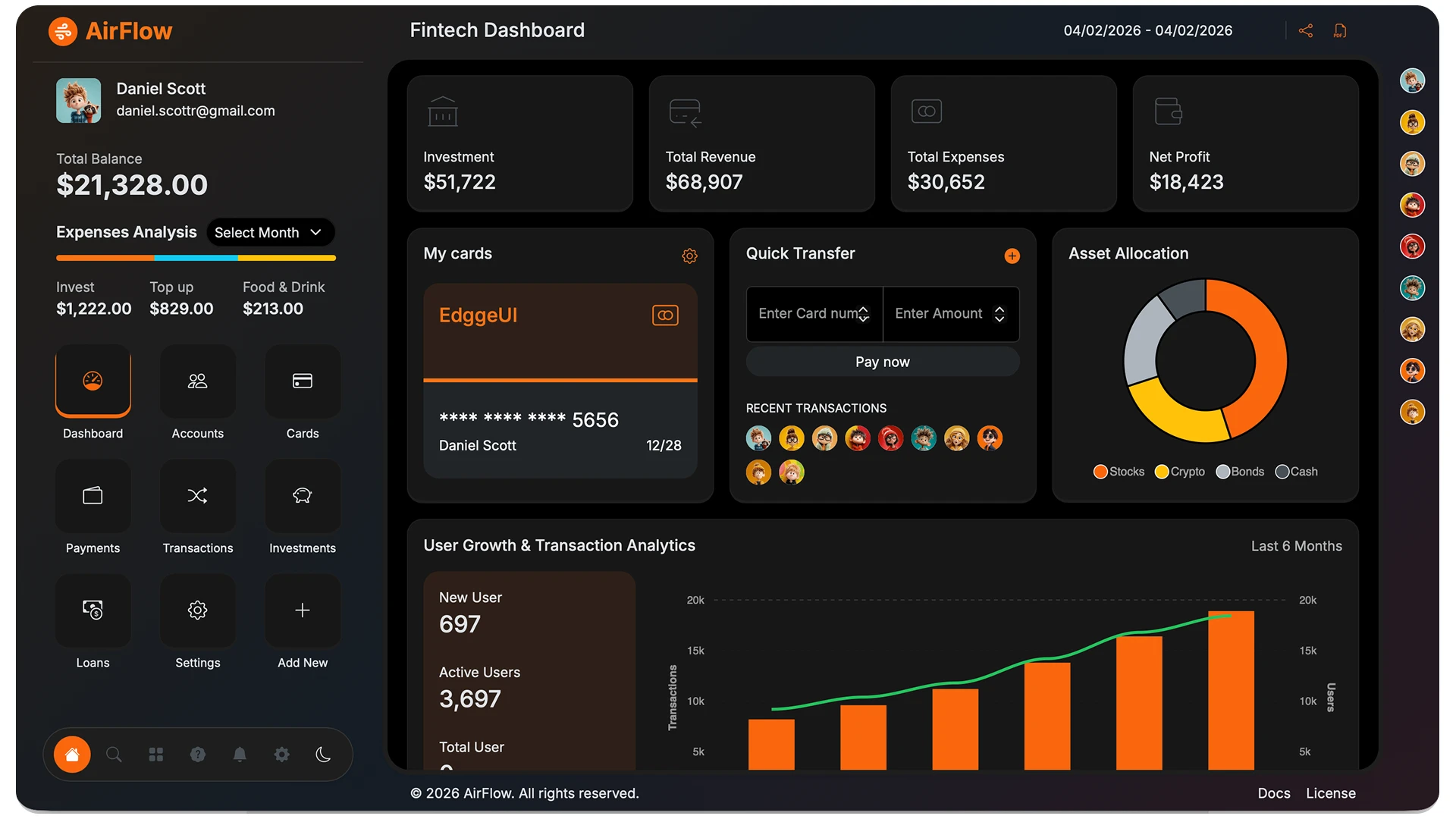Open the Dashboard tile in the sidebar
This screenshot has height=819, width=1456.
click(x=93, y=381)
